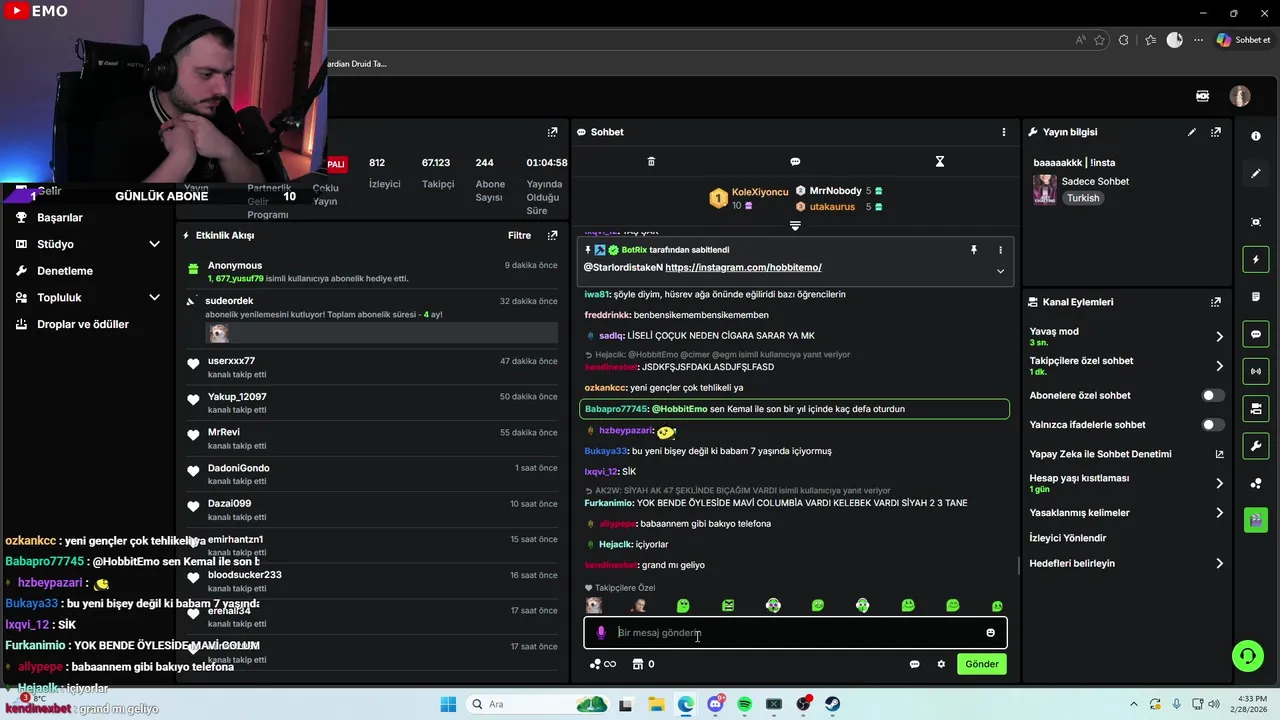This screenshot has height=720, width=1280.
Task: Edit Yayın bilgisi with pencil icon
Action: (1192, 132)
